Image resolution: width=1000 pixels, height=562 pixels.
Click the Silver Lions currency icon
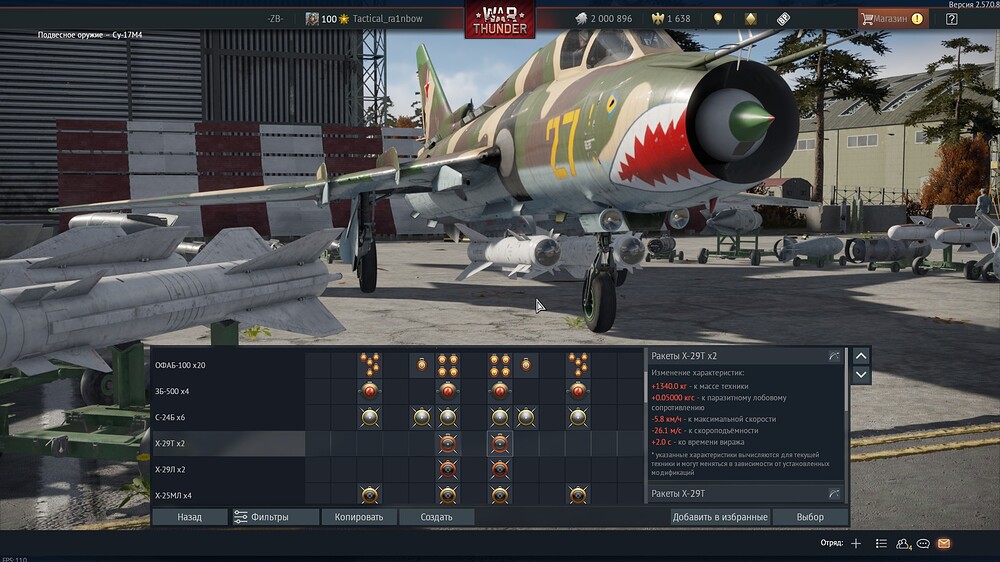point(581,18)
